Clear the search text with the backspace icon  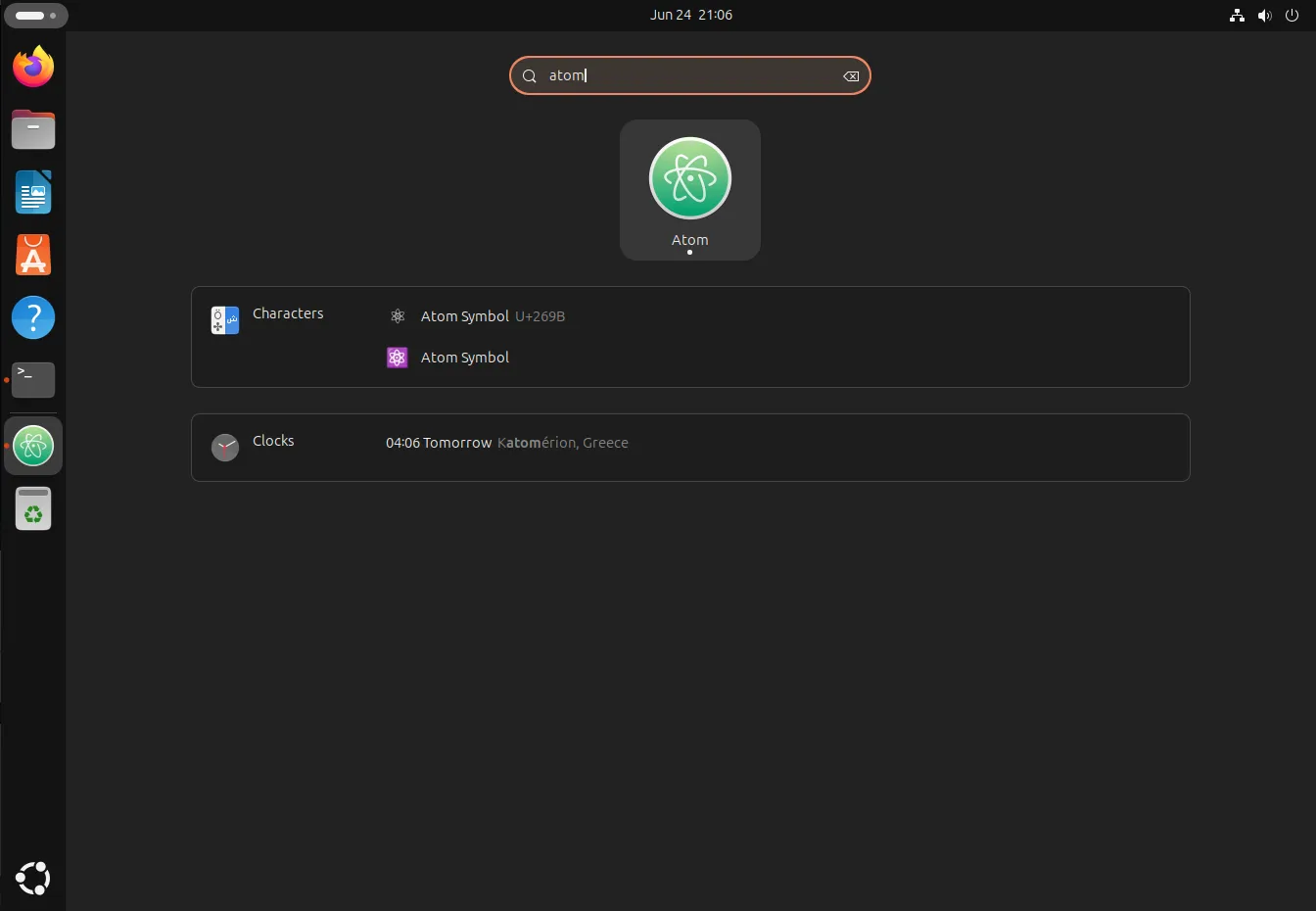click(x=851, y=76)
